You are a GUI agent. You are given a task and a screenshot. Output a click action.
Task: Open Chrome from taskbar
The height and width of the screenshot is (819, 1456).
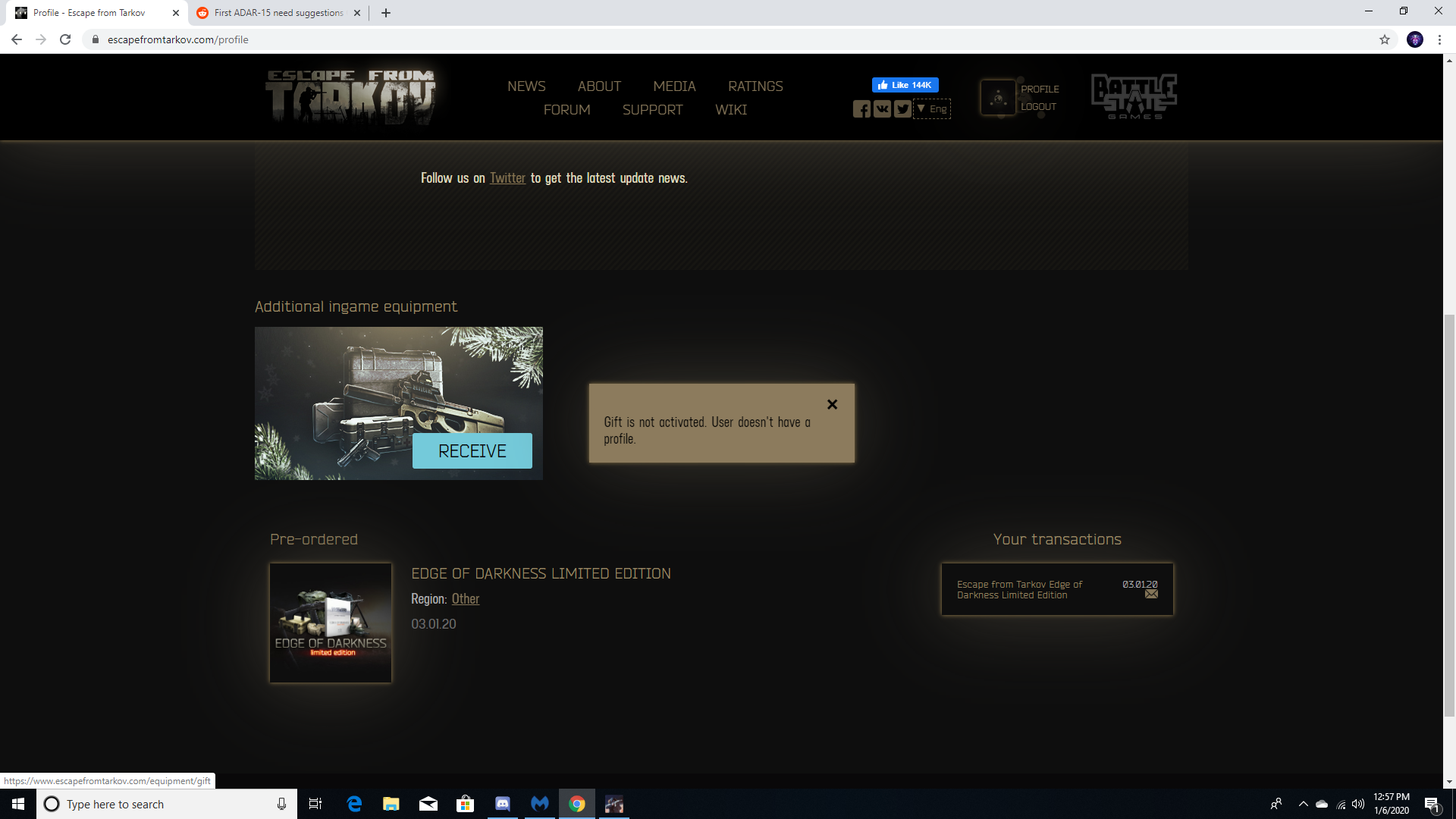tap(577, 804)
